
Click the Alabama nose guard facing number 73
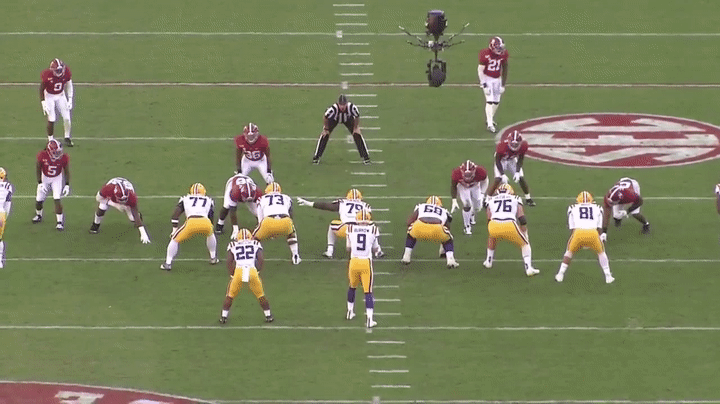click(241, 196)
